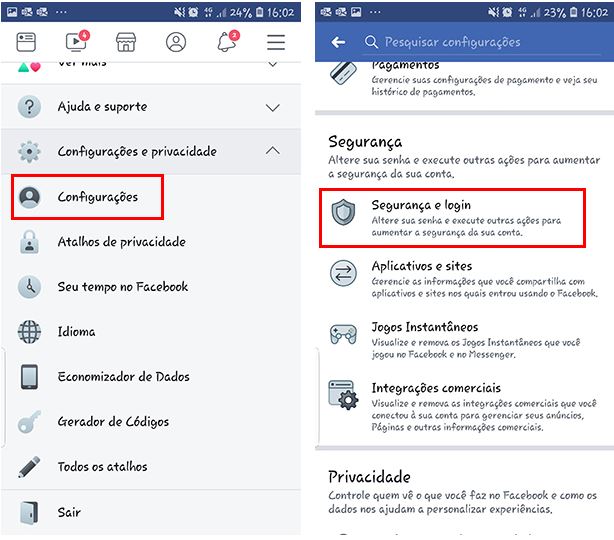Open Todos os atalhos
The image size is (614, 540).
click(151, 466)
